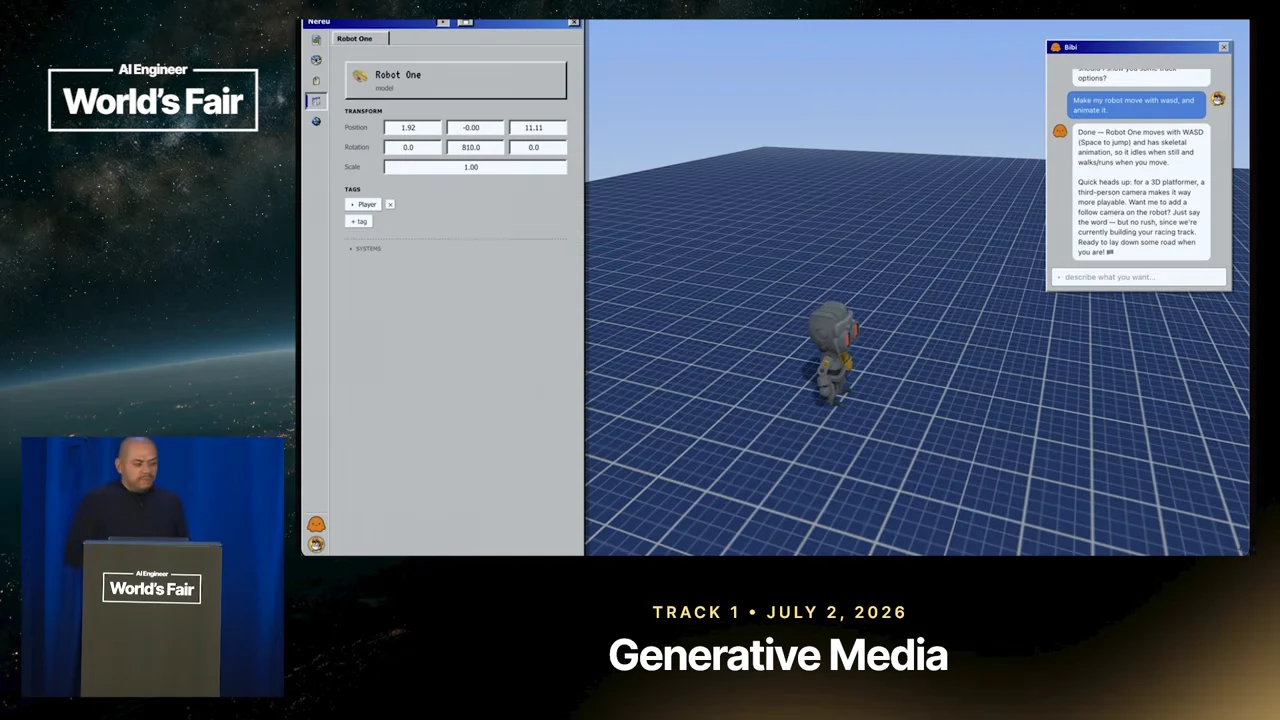Close the Bibi chat window
Image resolution: width=1280 pixels, height=720 pixels.
click(1224, 47)
